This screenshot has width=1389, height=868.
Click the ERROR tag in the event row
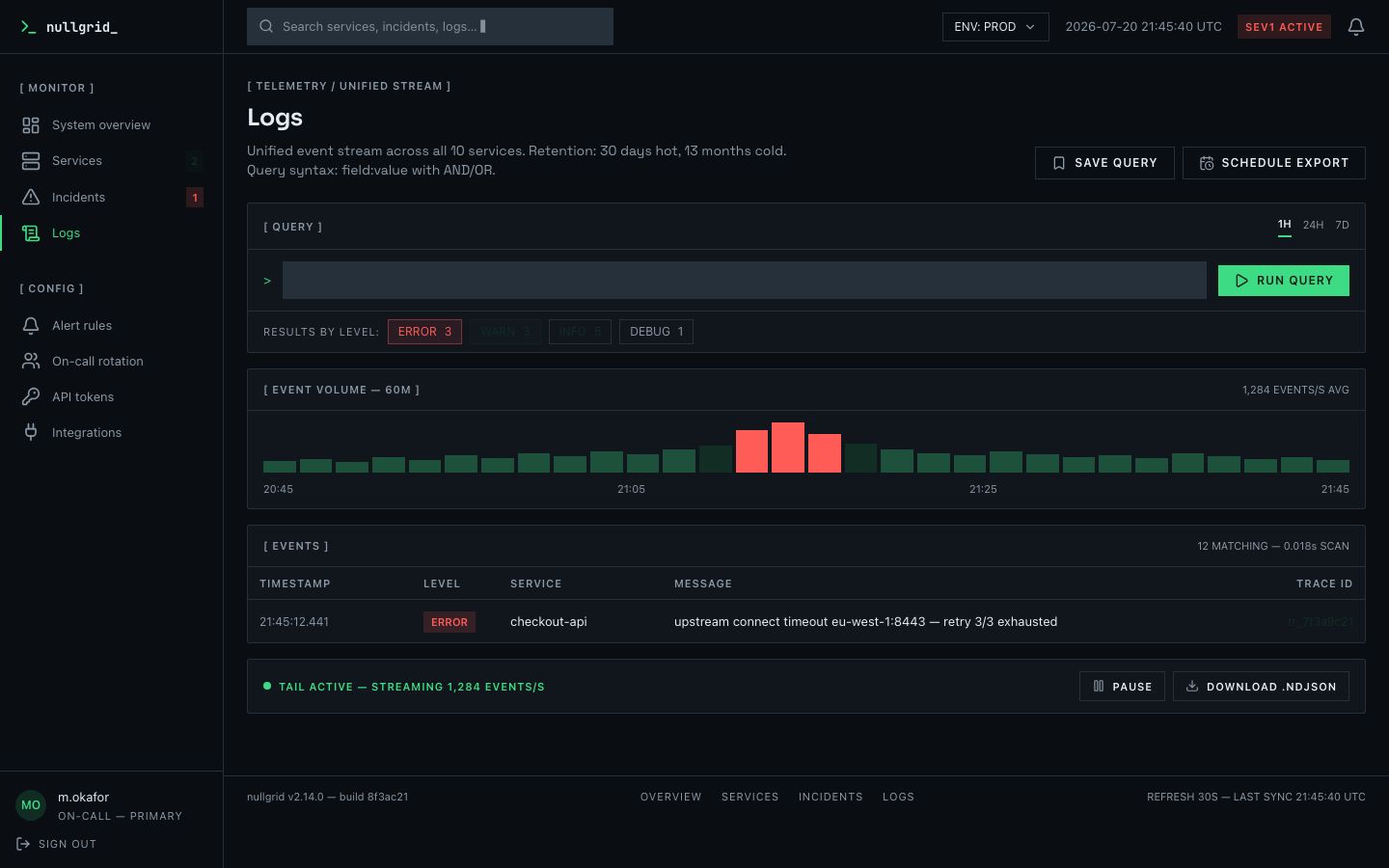(x=449, y=622)
